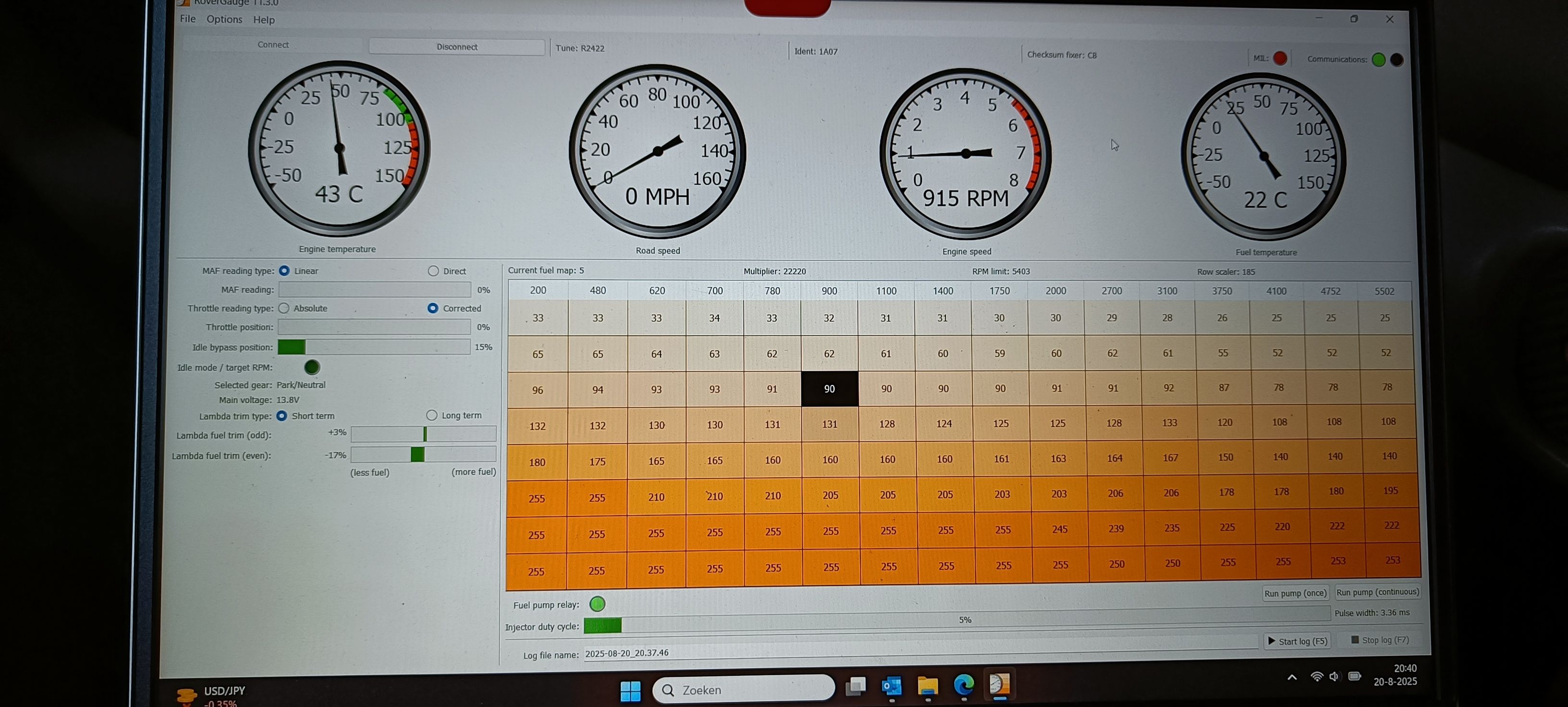Open Microsoft Edge from taskbar
The width and height of the screenshot is (1568, 707).
coord(964,685)
